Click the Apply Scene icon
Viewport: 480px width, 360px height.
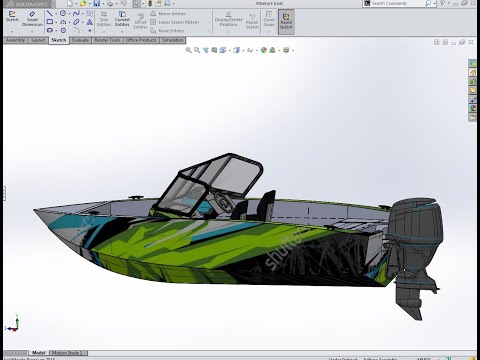coord(273,50)
